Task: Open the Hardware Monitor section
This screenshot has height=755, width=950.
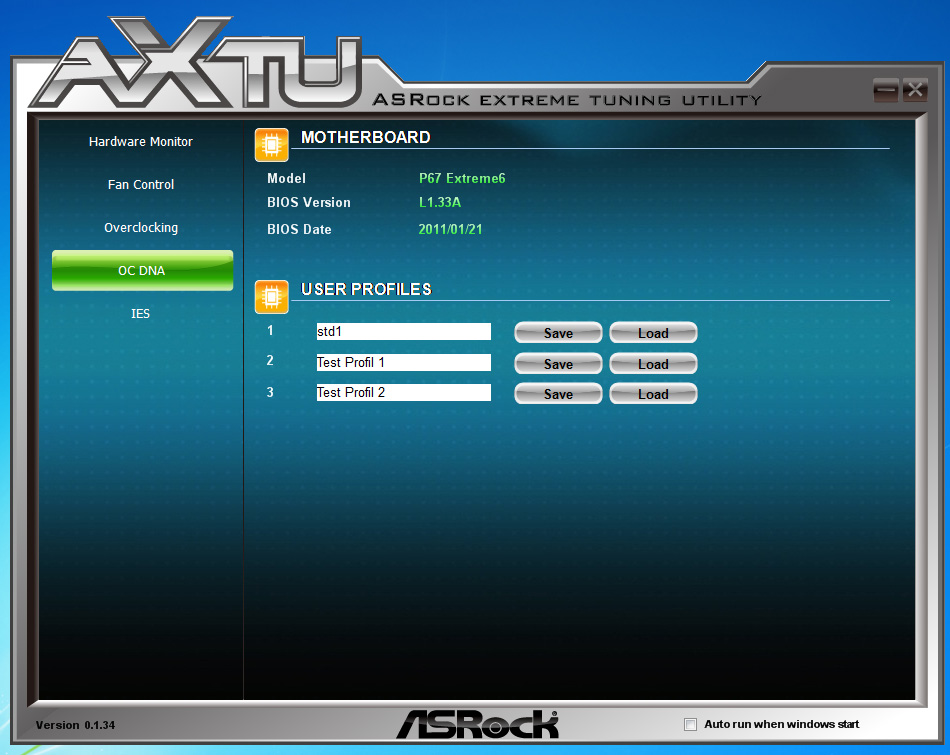Action: [x=141, y=141]
